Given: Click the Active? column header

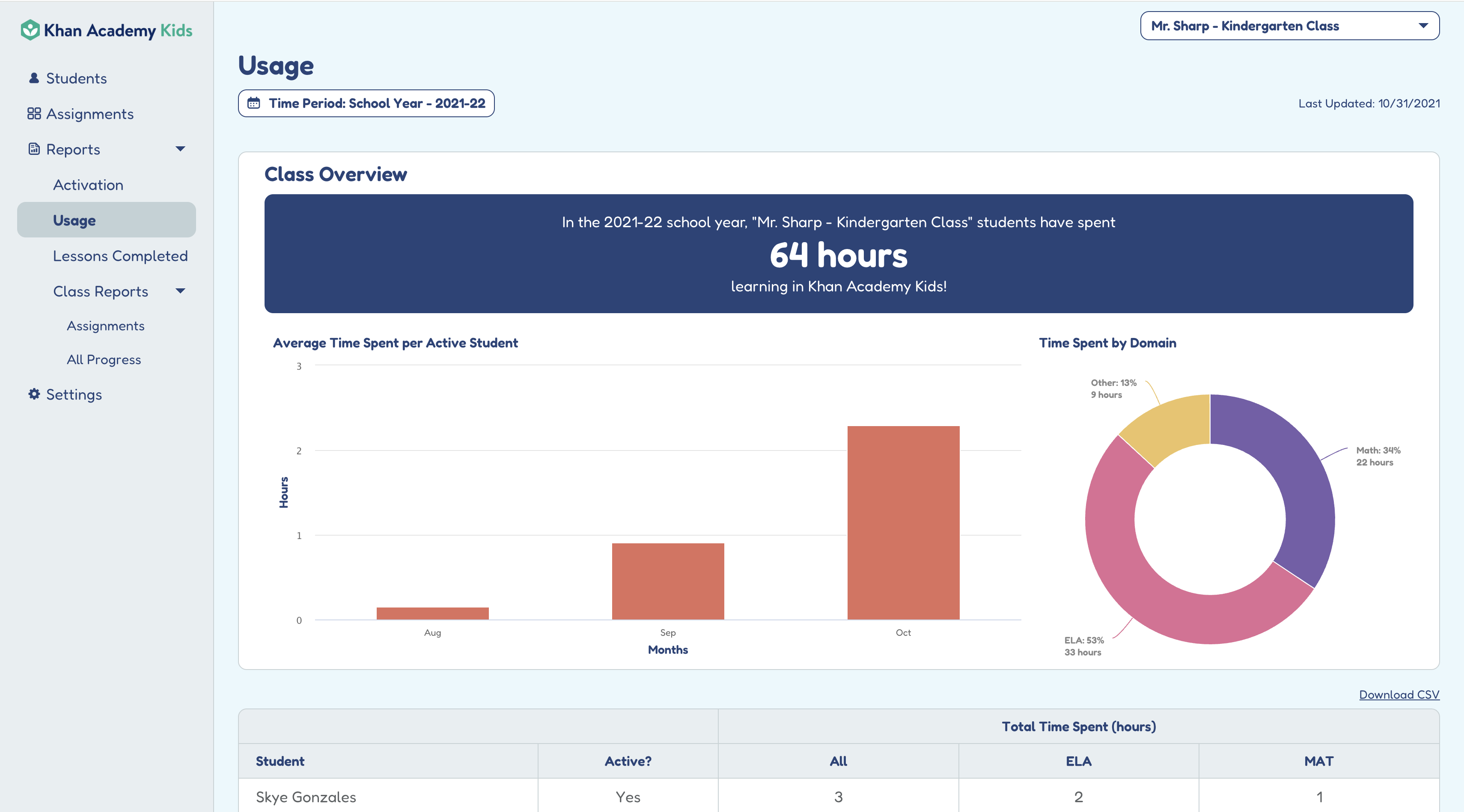Looking at the screenshot, I should coord(628,761).
